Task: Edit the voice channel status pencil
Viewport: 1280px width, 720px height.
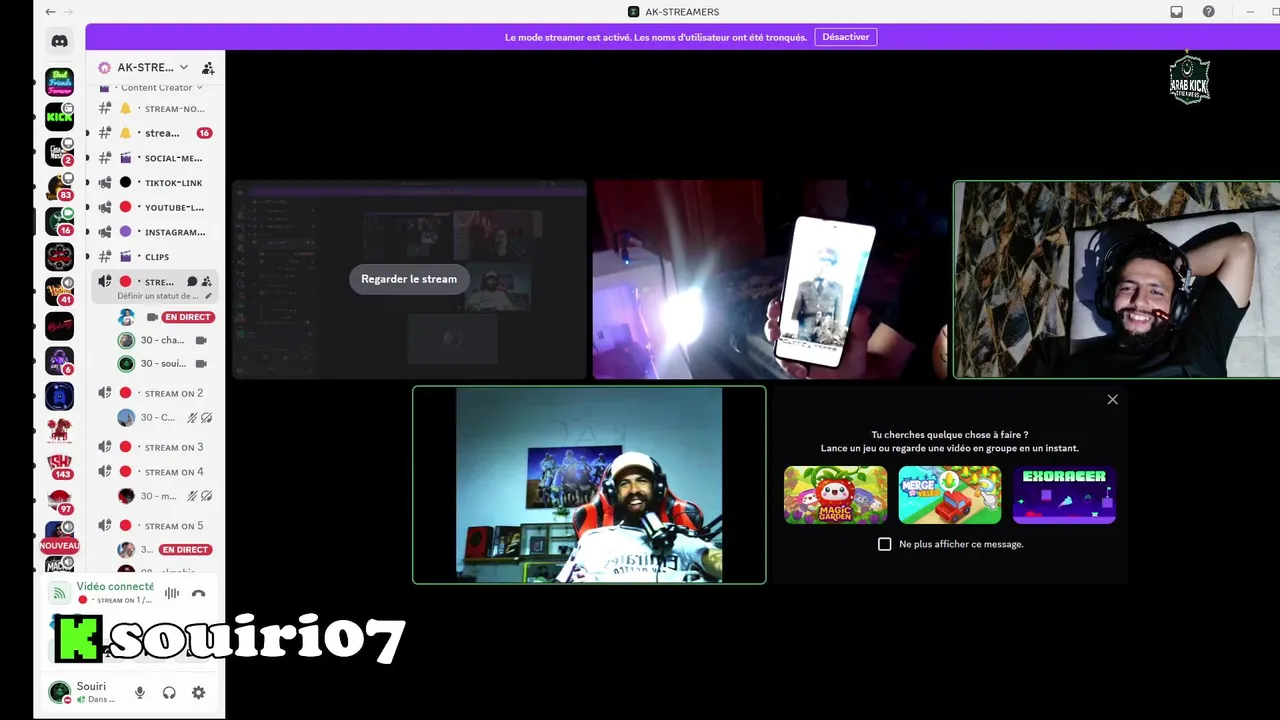Action: (209, 296)
